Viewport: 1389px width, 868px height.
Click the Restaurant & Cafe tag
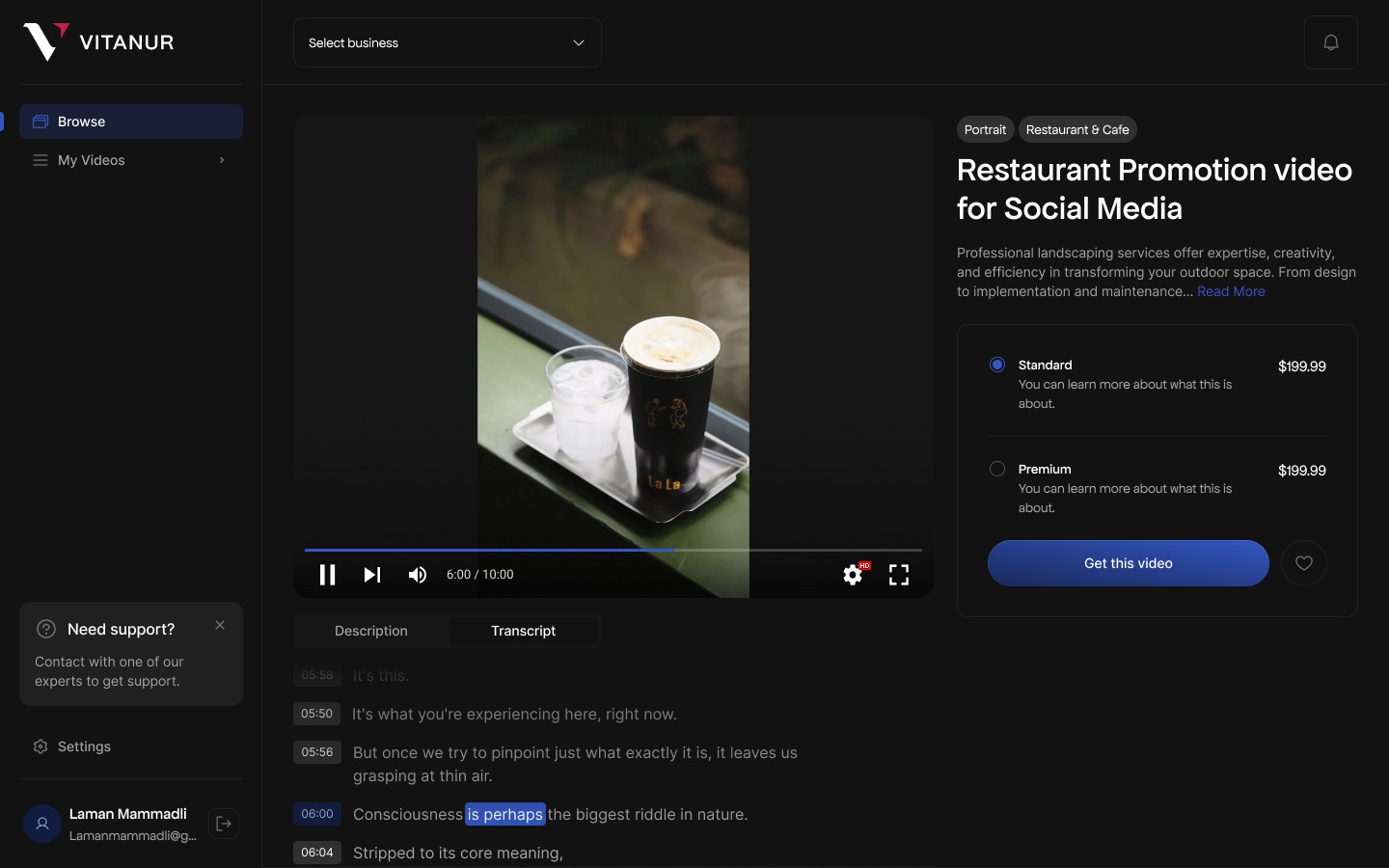[x=1077, y=129]
